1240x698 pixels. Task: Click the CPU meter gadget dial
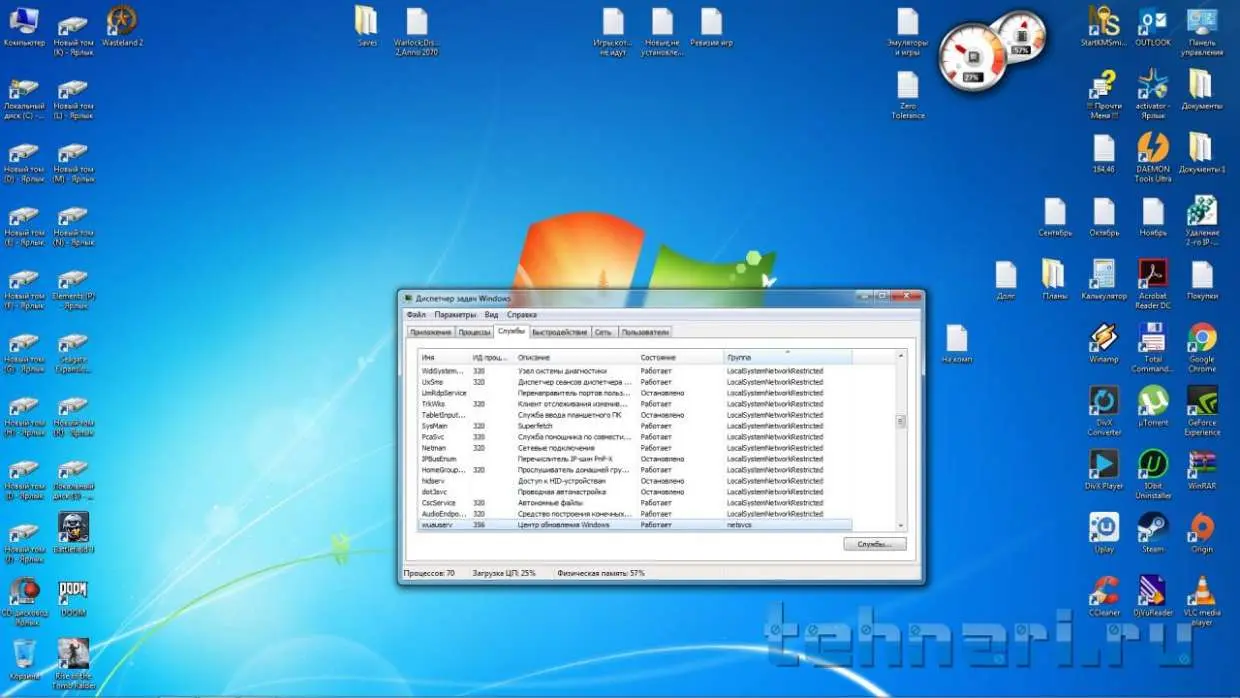coord(974,55)
